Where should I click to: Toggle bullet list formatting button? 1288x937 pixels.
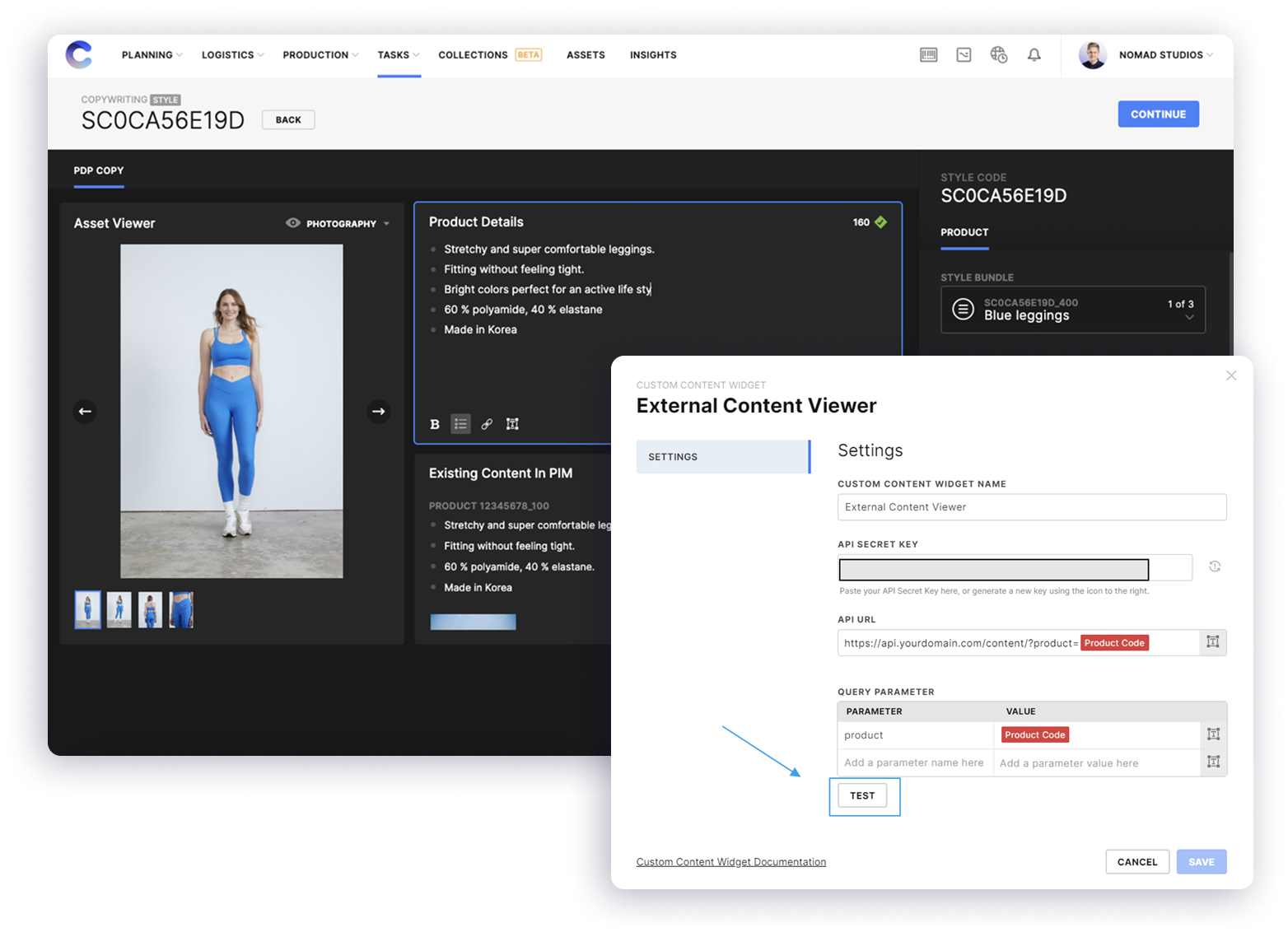[x=460, y=424]
